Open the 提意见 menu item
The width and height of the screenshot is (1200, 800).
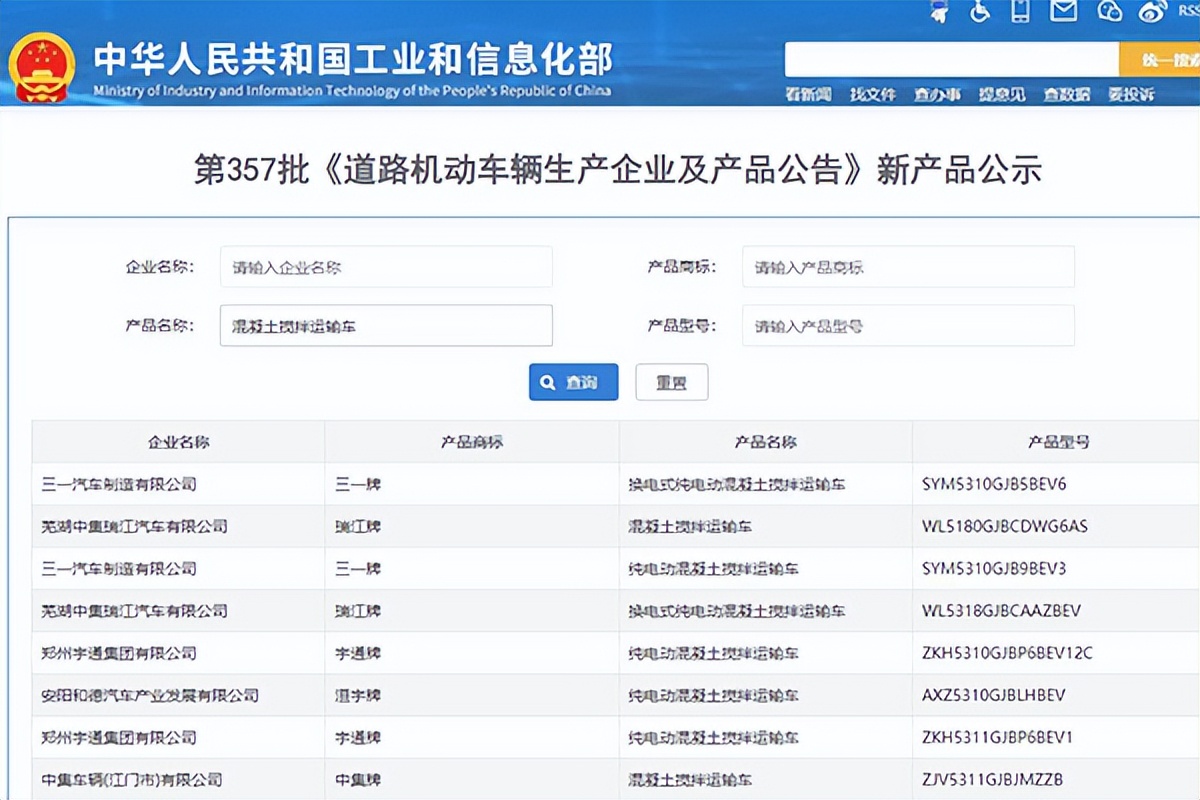click(x=1002, y=95)
